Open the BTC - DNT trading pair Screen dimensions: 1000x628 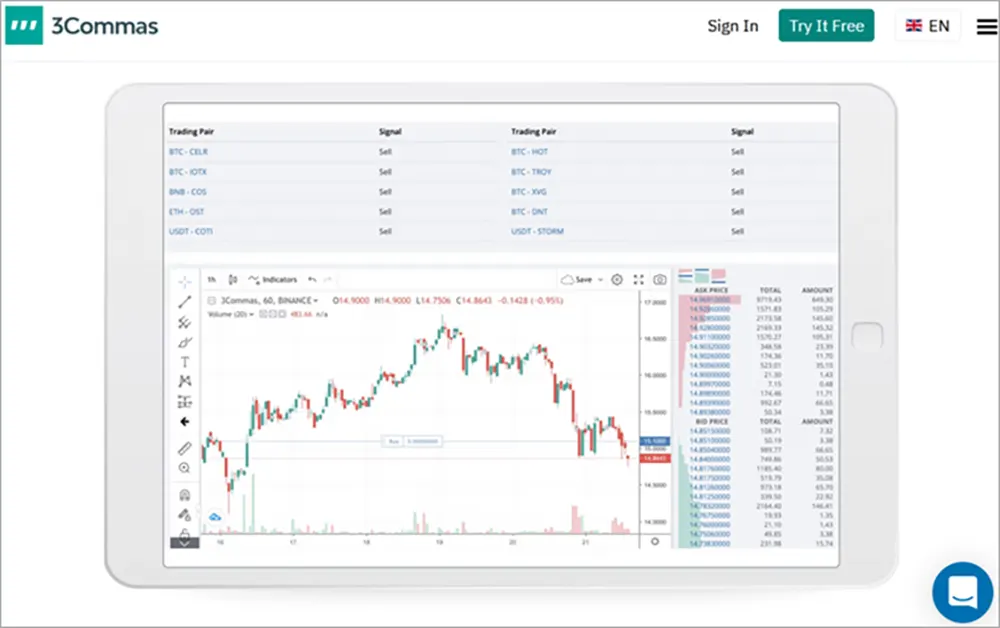pos(529,211)
